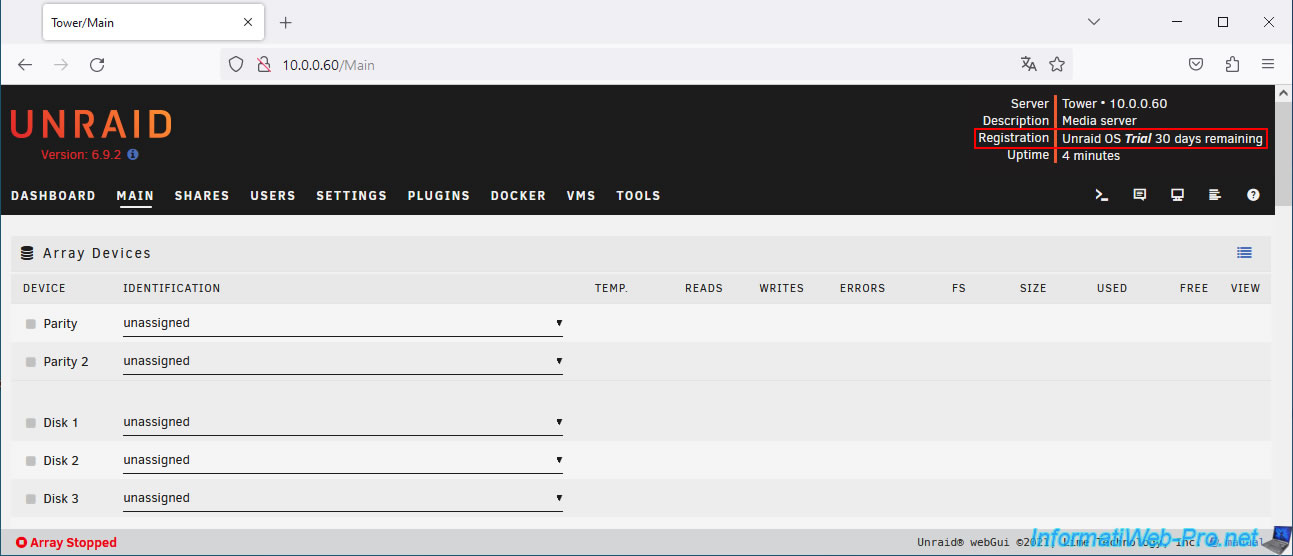Open the log viewer icon
1293x556 pixels.
tap(1215, 196)
